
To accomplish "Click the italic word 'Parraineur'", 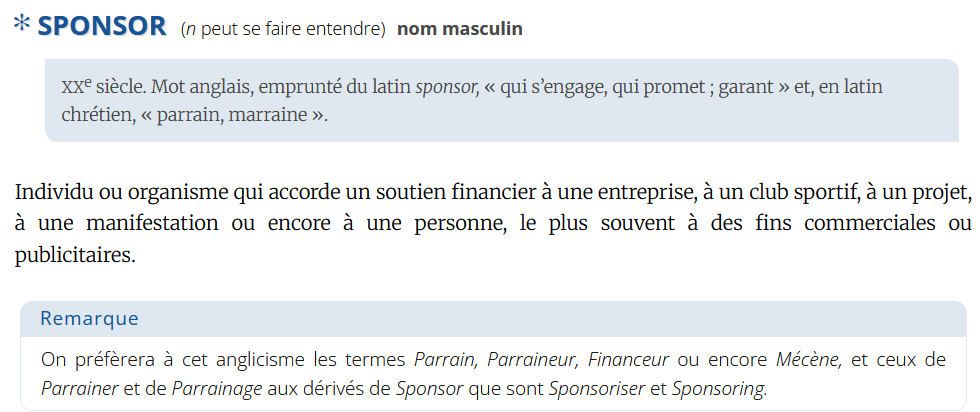I will (x=534, y=359).
